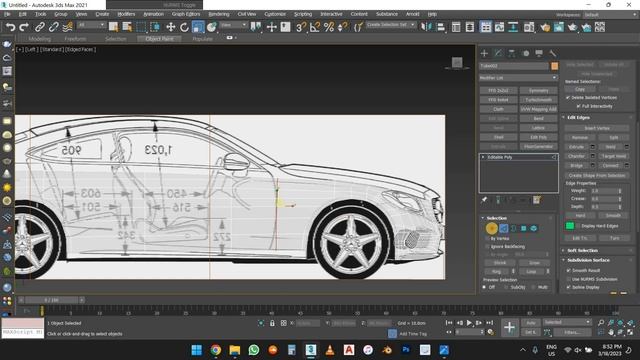
Task: Open the Modifier List dropdown
Action: pyautogui.click(x=518, y=78)
